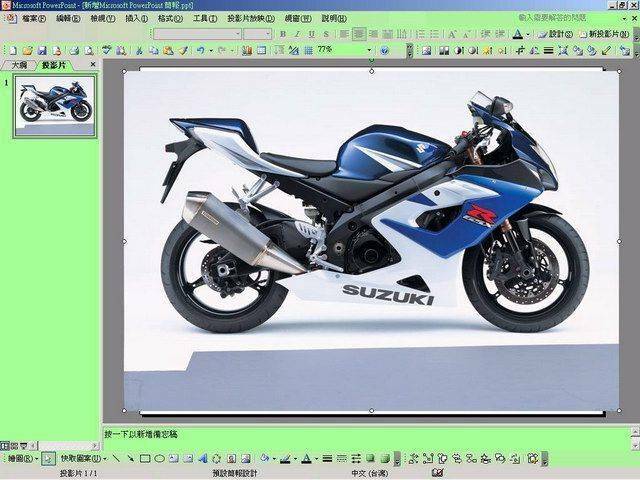Open Line Style on the Picture toolbar

549,50
